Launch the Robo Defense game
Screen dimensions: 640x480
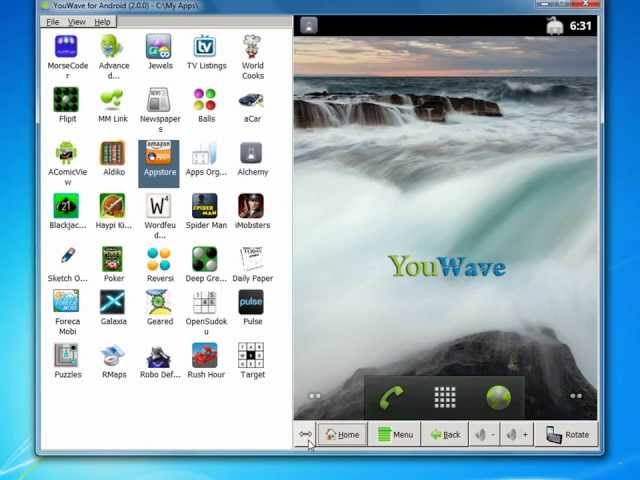[159, 357]
